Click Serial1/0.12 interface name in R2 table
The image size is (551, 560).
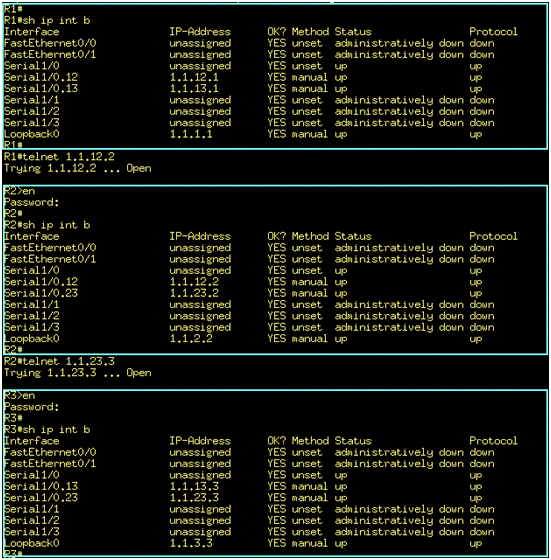pos(41,282)
